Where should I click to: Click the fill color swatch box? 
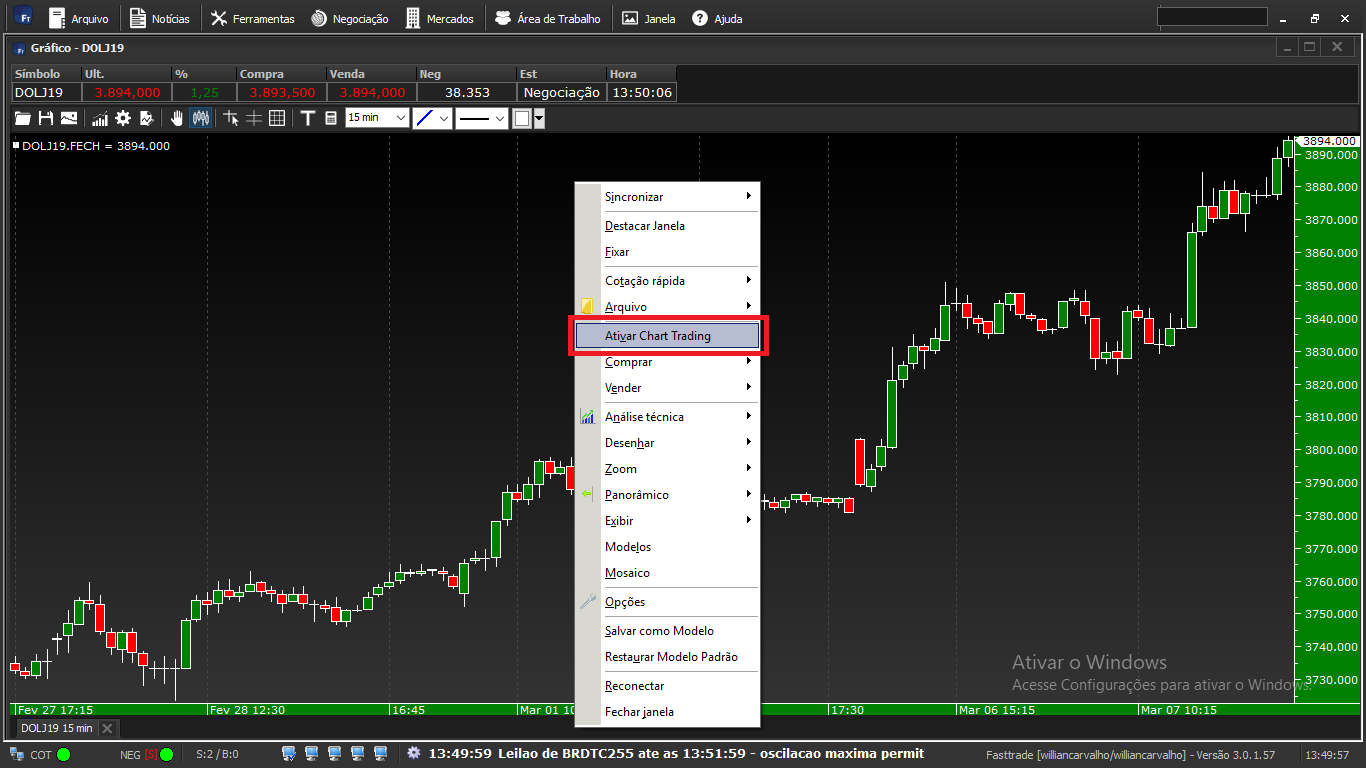(x=522, y=118)
